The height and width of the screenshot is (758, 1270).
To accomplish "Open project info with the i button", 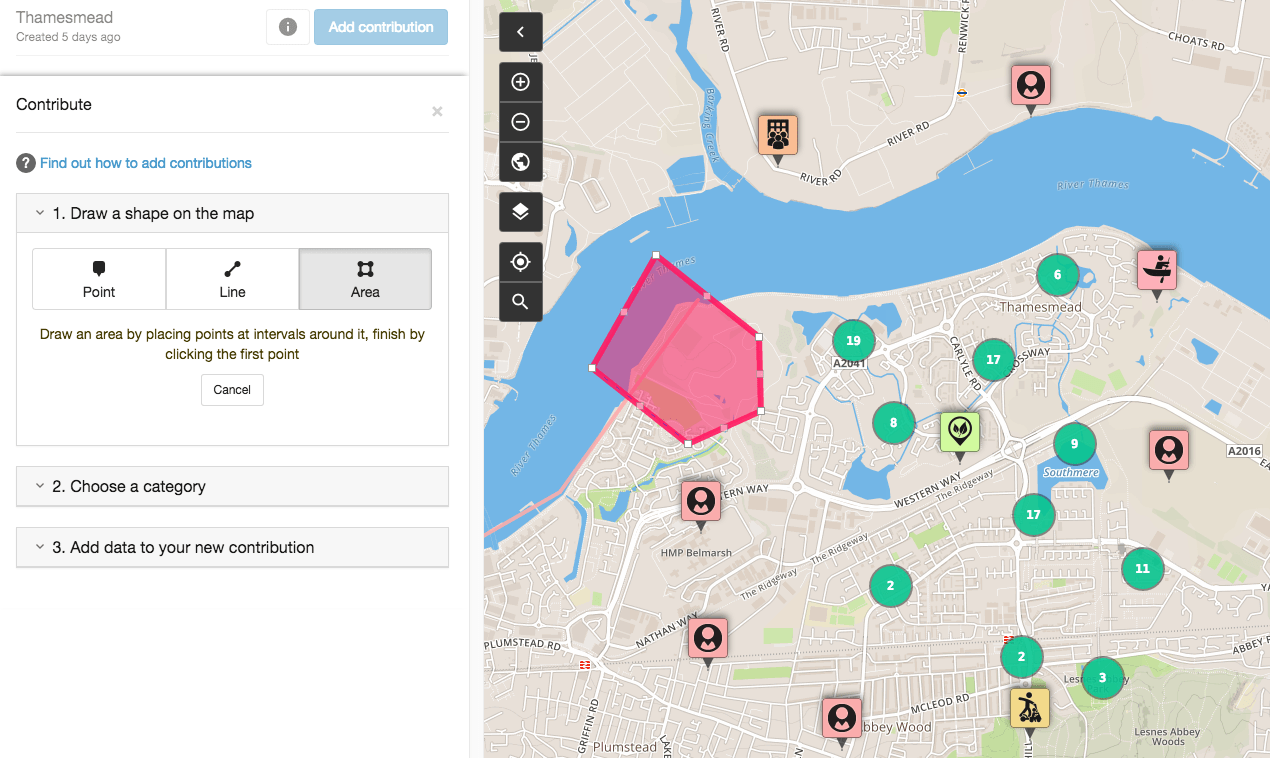I will 287,27.
